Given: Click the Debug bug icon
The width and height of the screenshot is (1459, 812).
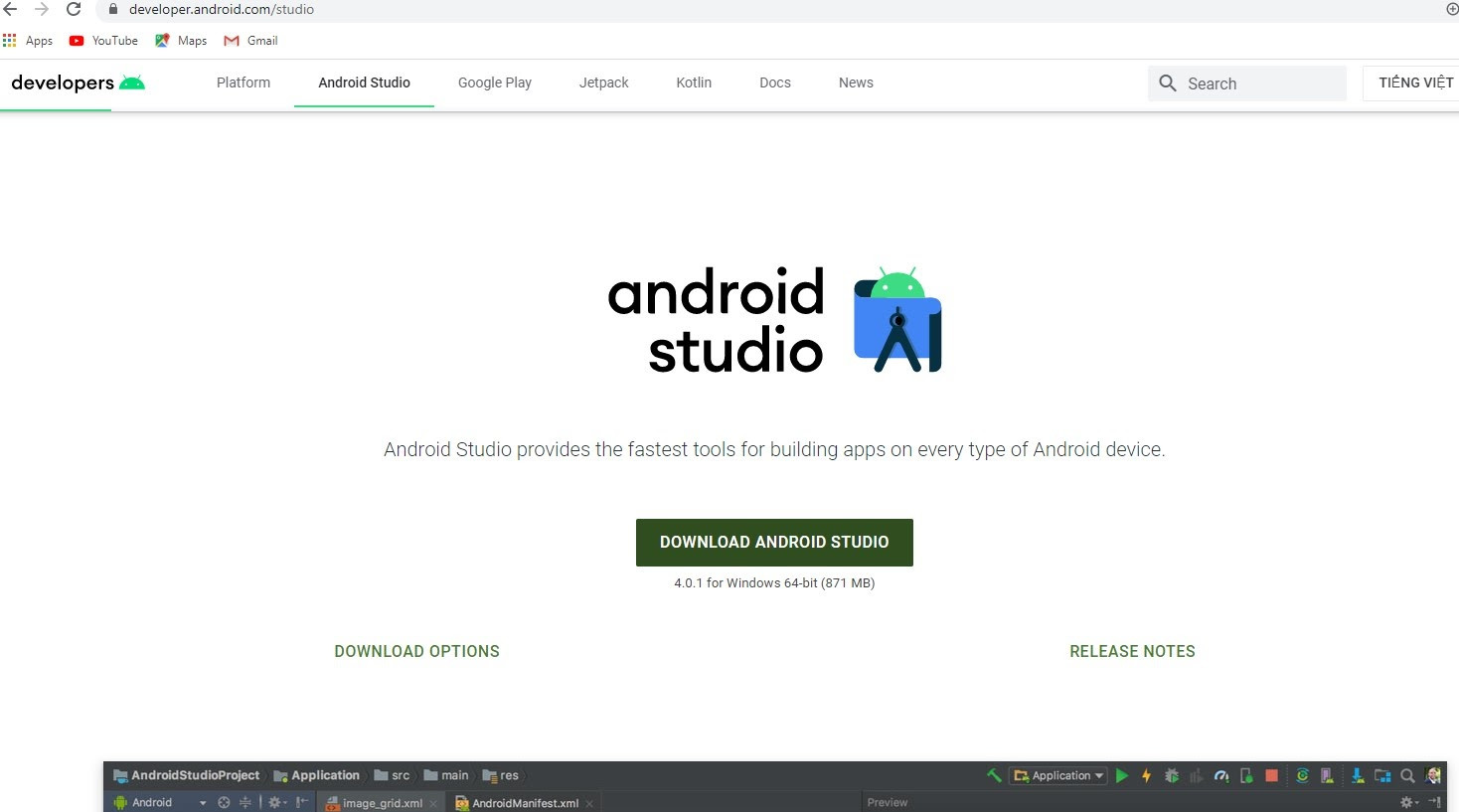Looking at the screenshot, I should click(x=1172, y=775).
